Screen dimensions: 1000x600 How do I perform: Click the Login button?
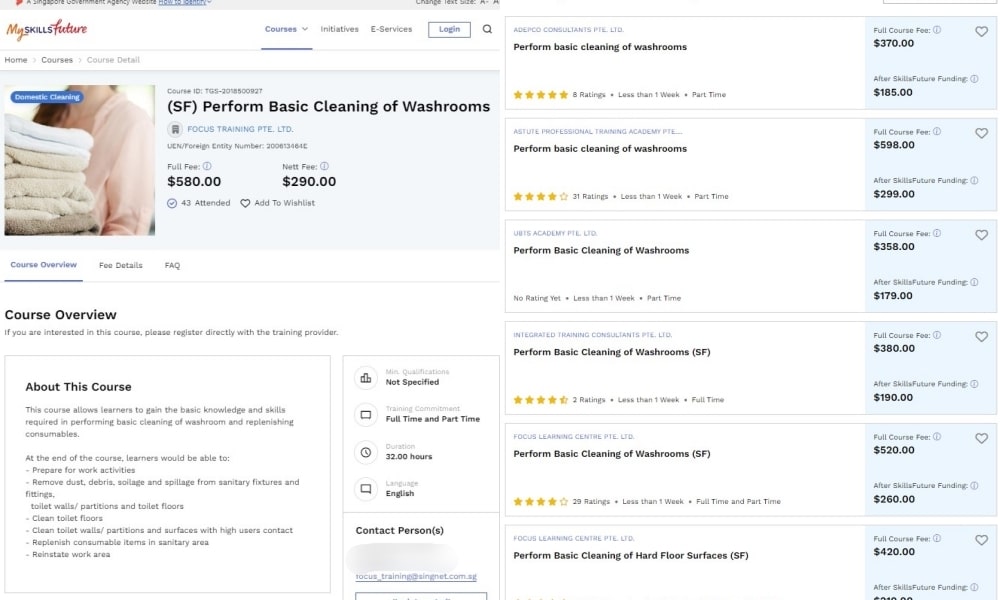[449, 29]
